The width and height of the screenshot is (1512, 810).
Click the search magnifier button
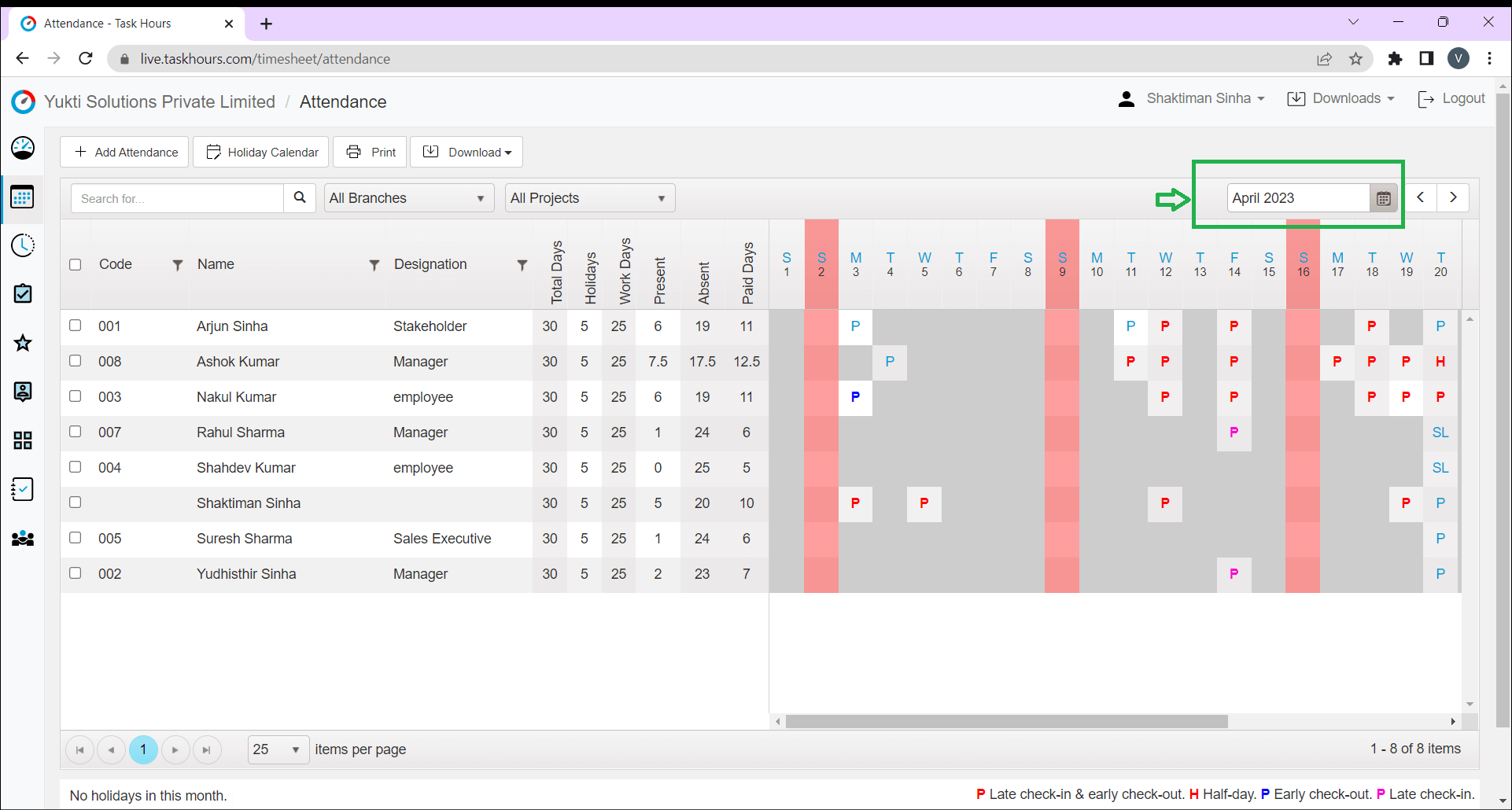(300, 198)
